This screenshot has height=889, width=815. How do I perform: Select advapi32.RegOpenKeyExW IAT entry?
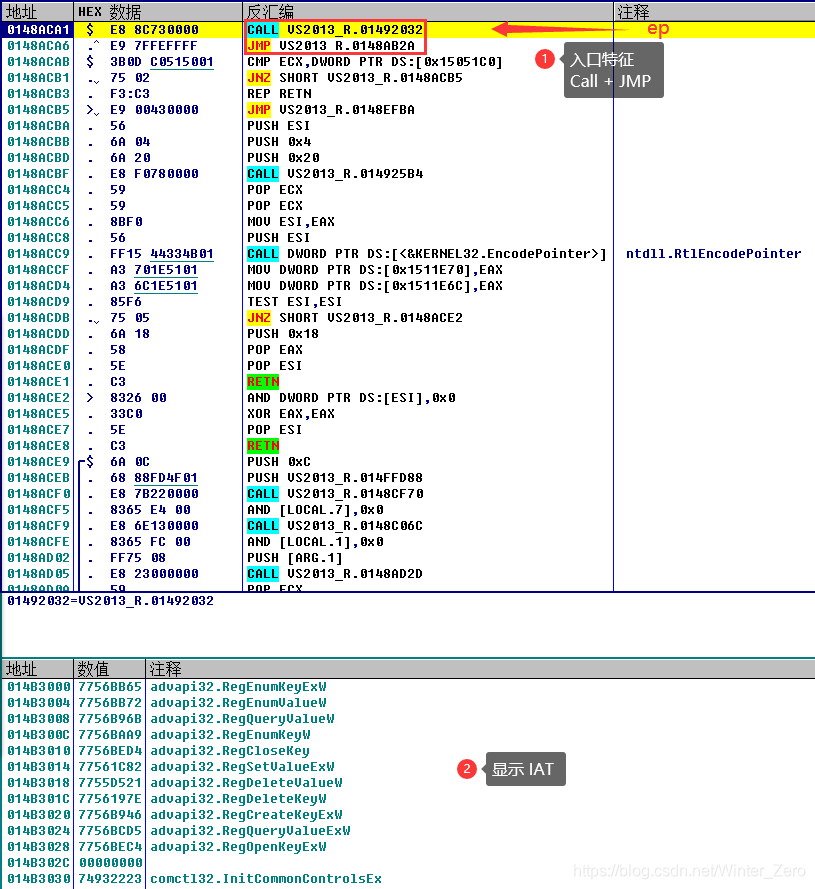pos(238,846)
